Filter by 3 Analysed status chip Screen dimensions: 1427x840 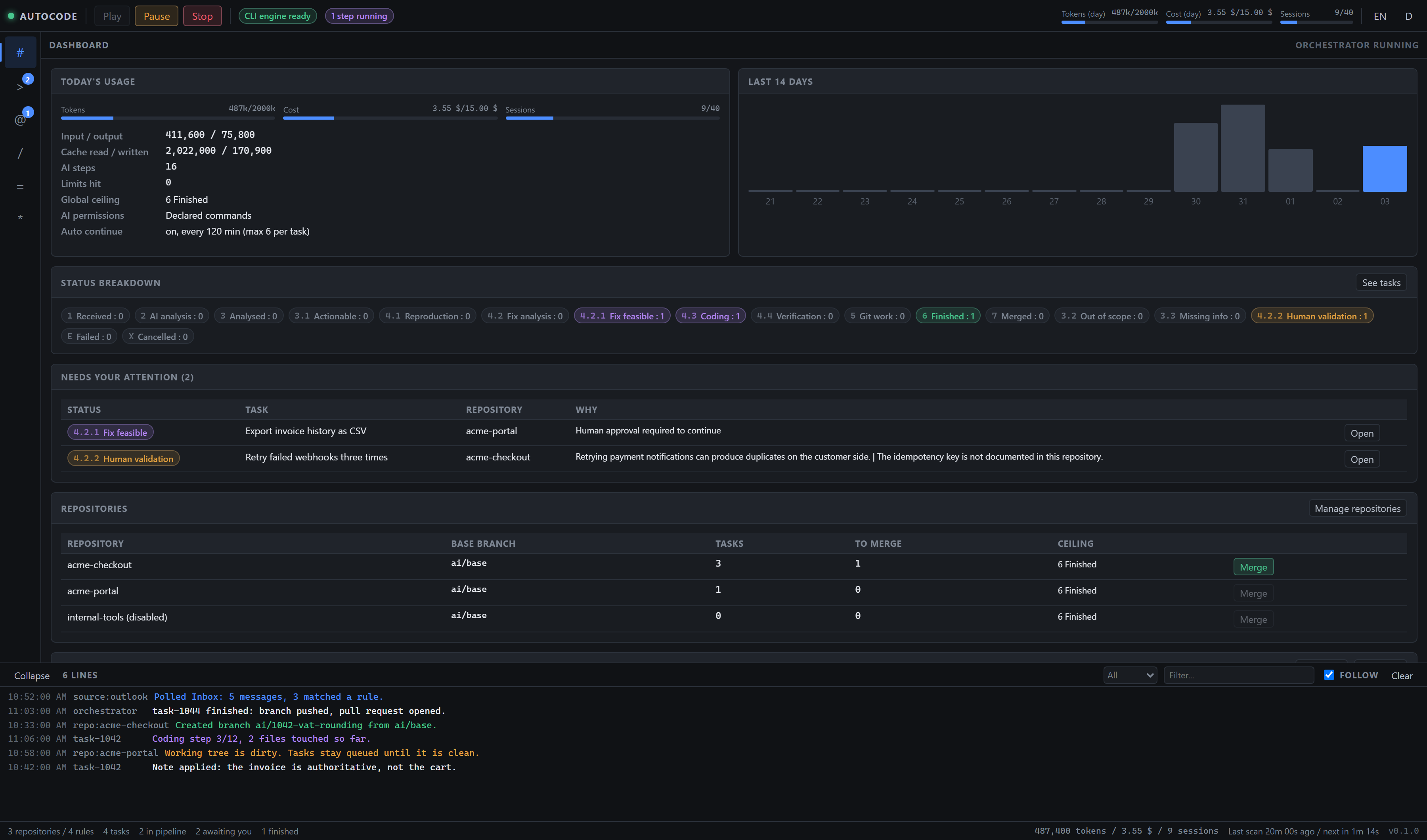coord(249,316)
